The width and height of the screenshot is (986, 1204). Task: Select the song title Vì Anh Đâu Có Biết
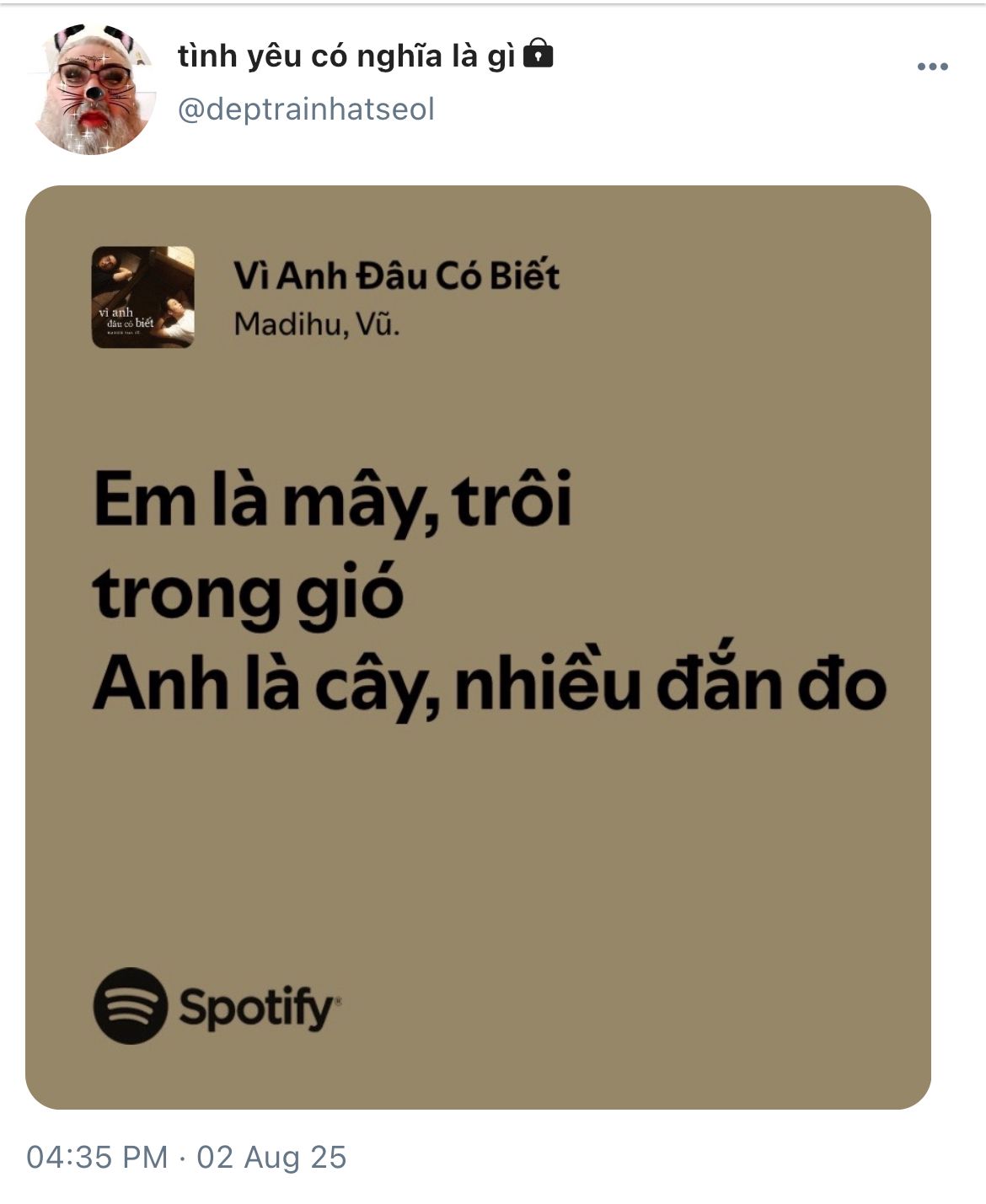pos(396,276)
